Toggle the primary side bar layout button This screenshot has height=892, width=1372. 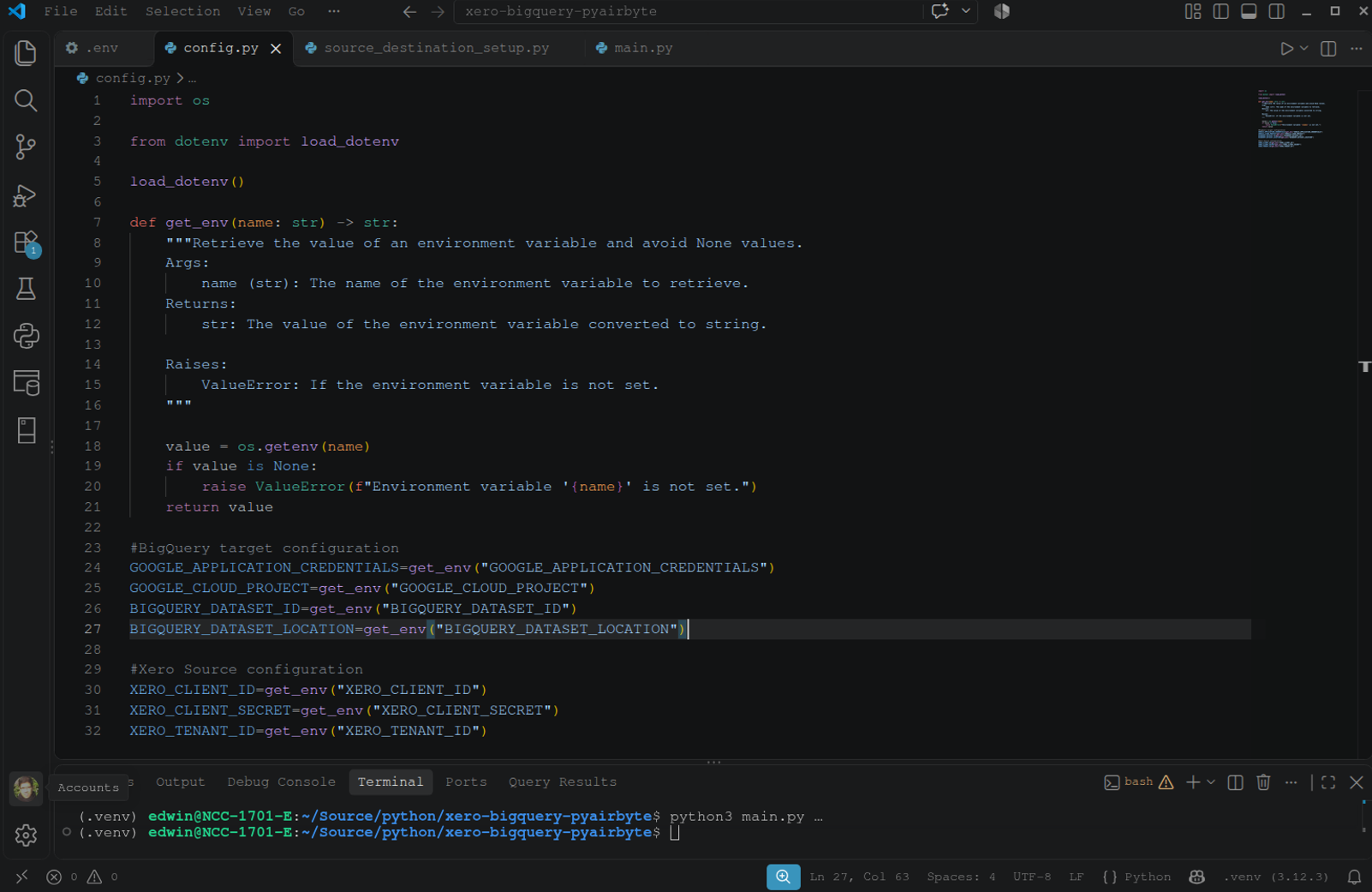pyautogui.click(x=1220, y=11)
